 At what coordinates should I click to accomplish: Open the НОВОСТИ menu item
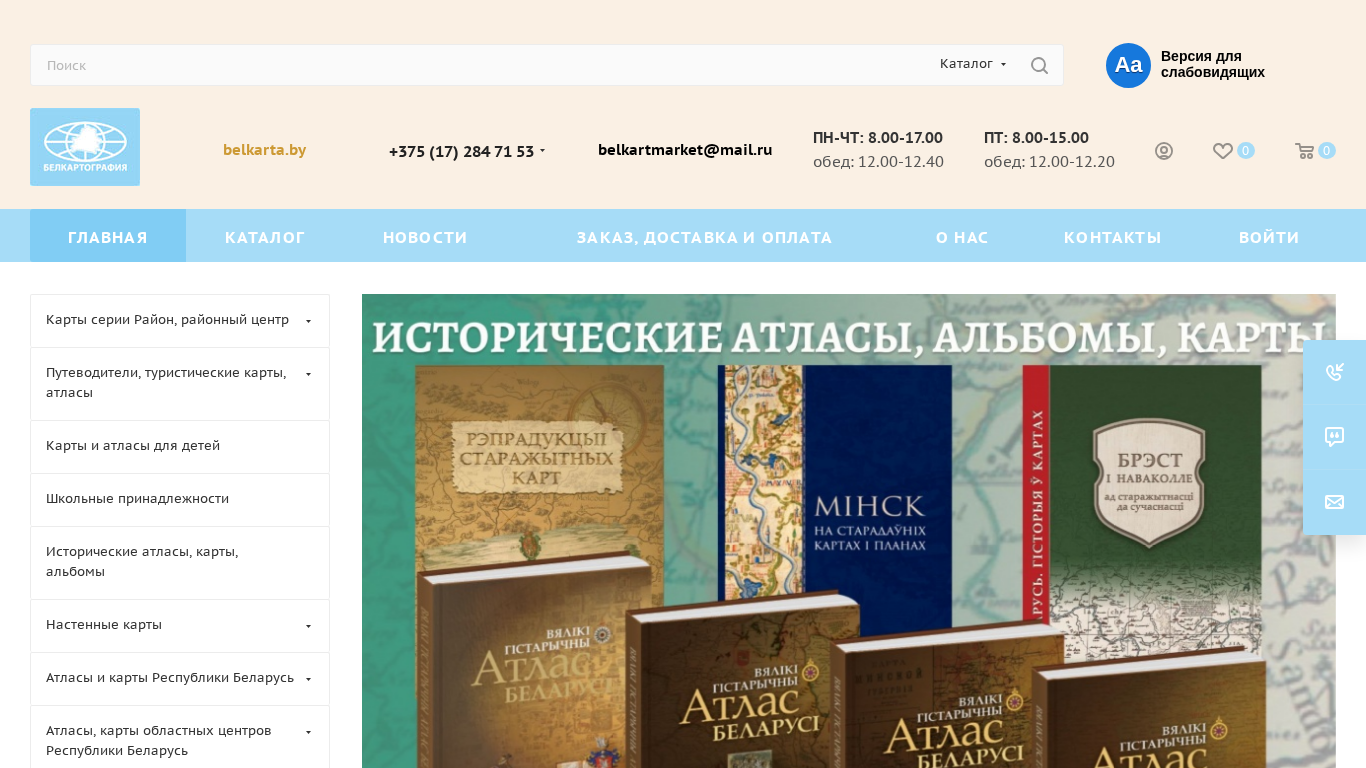point(425,236)
